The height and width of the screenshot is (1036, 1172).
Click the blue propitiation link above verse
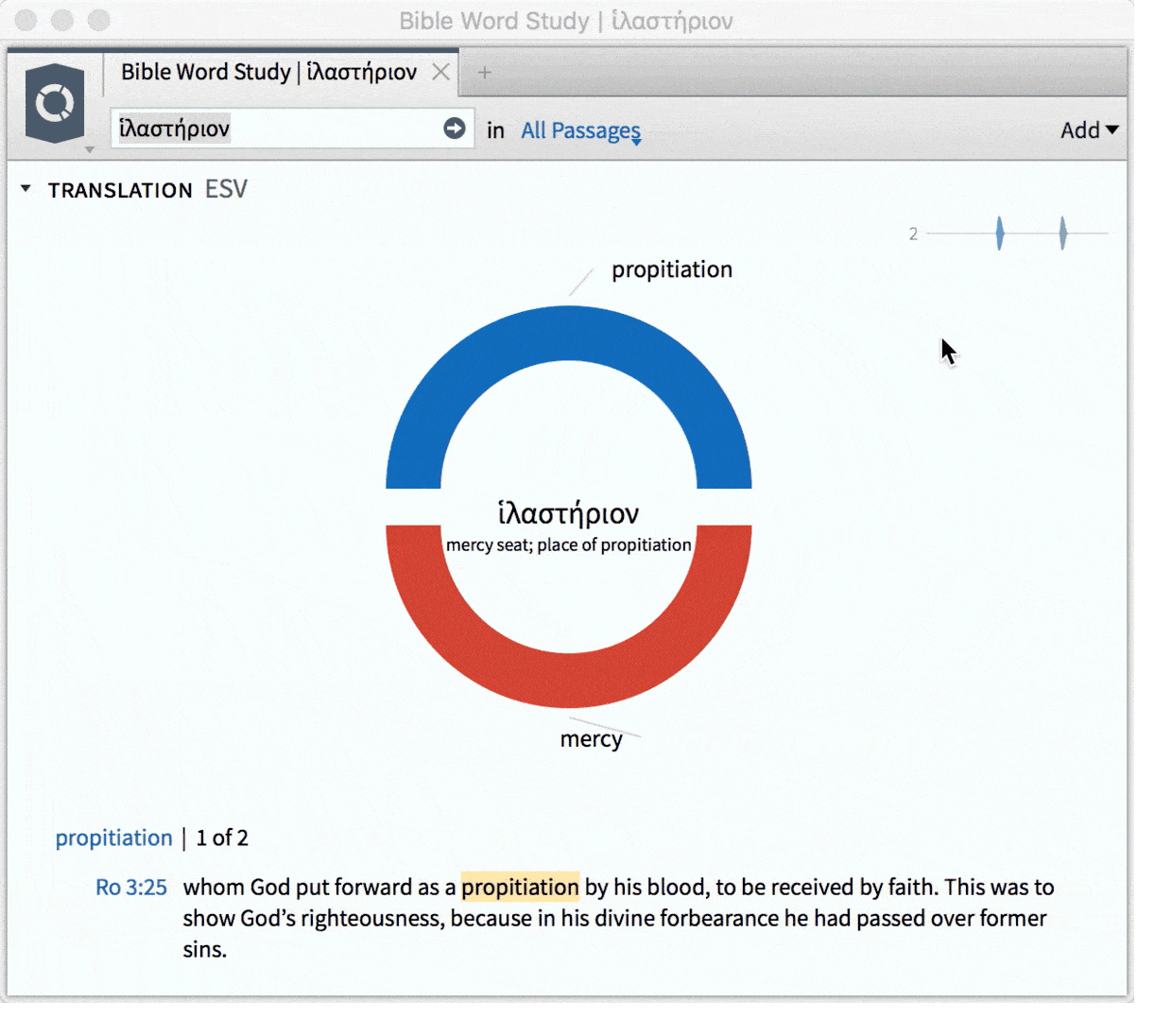[113, 837]
